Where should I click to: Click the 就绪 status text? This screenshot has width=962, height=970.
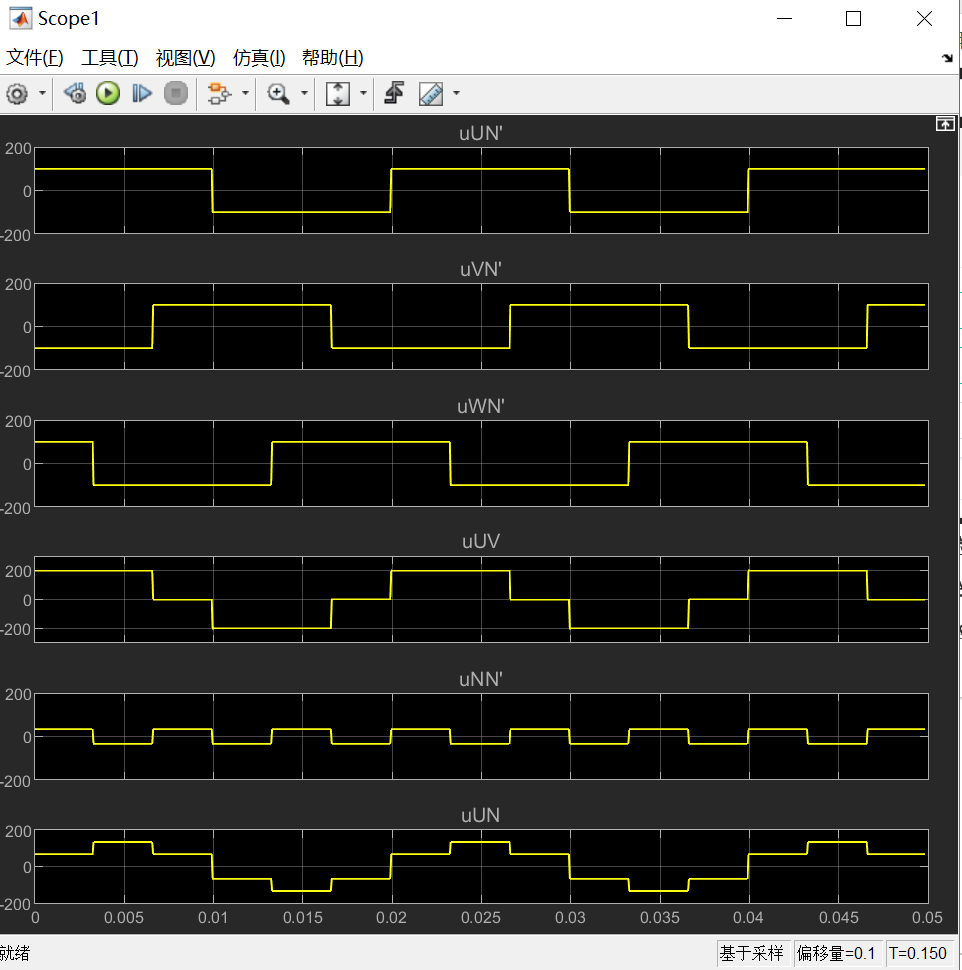(x=15, y=953)
